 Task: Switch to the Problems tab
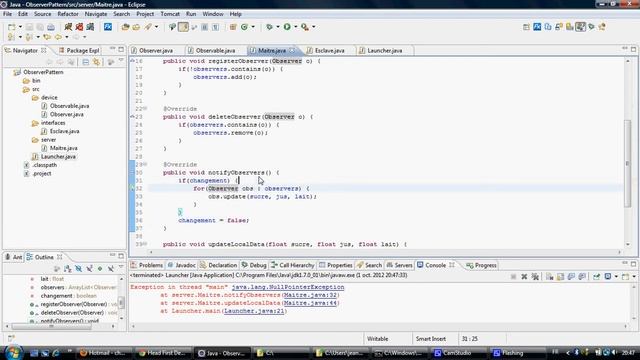(x=147, y=265)
